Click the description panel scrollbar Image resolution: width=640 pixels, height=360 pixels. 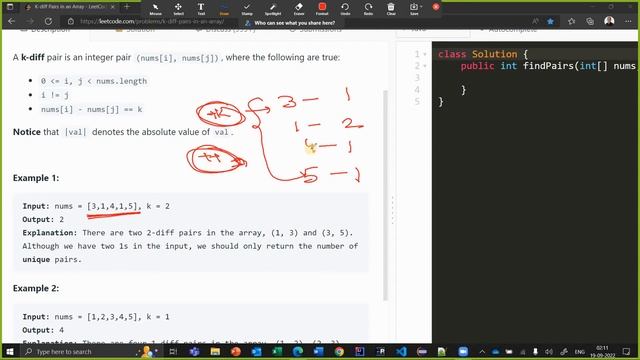(385, 195)
